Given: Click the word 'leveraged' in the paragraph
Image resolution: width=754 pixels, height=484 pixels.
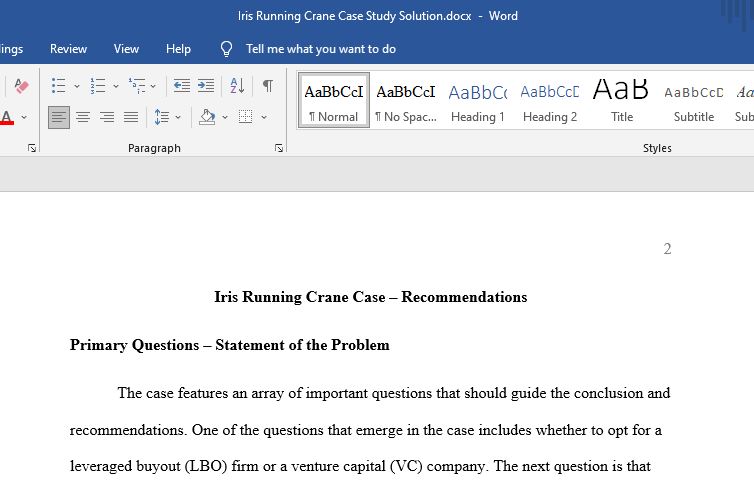Looking at the screenshot, I should pyautogui.click(x=101, y=466).
